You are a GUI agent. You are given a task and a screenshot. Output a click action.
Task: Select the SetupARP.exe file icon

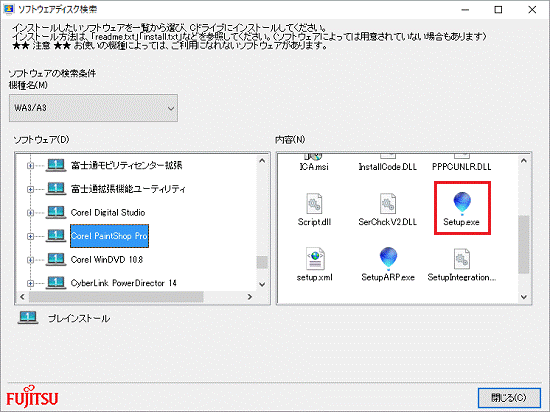tap(388, 259)
